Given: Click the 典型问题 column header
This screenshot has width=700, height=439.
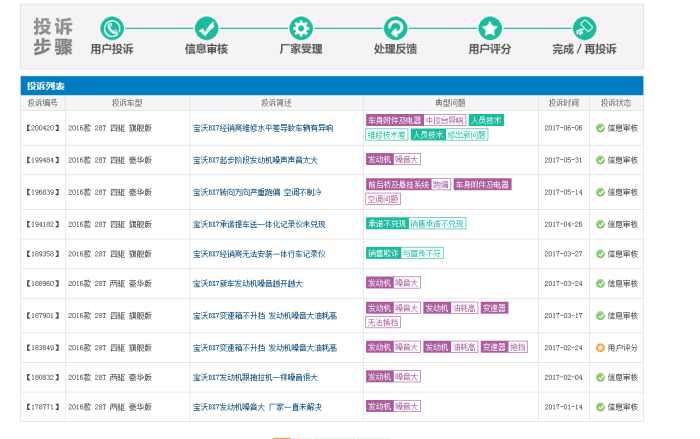Looking at the screenshot, I should [450, 103].
